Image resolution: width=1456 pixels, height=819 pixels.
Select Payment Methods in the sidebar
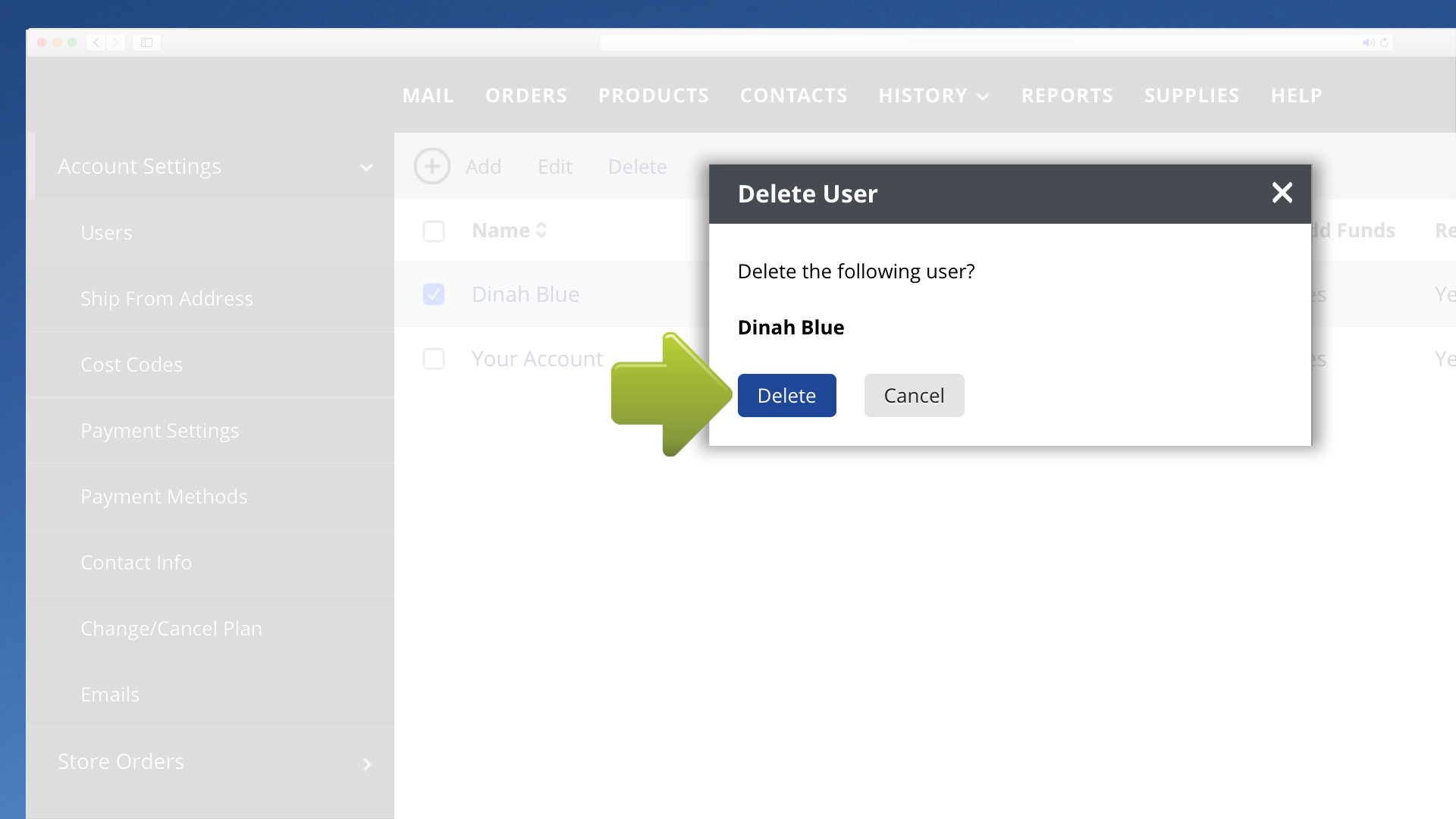pos(164,497)
